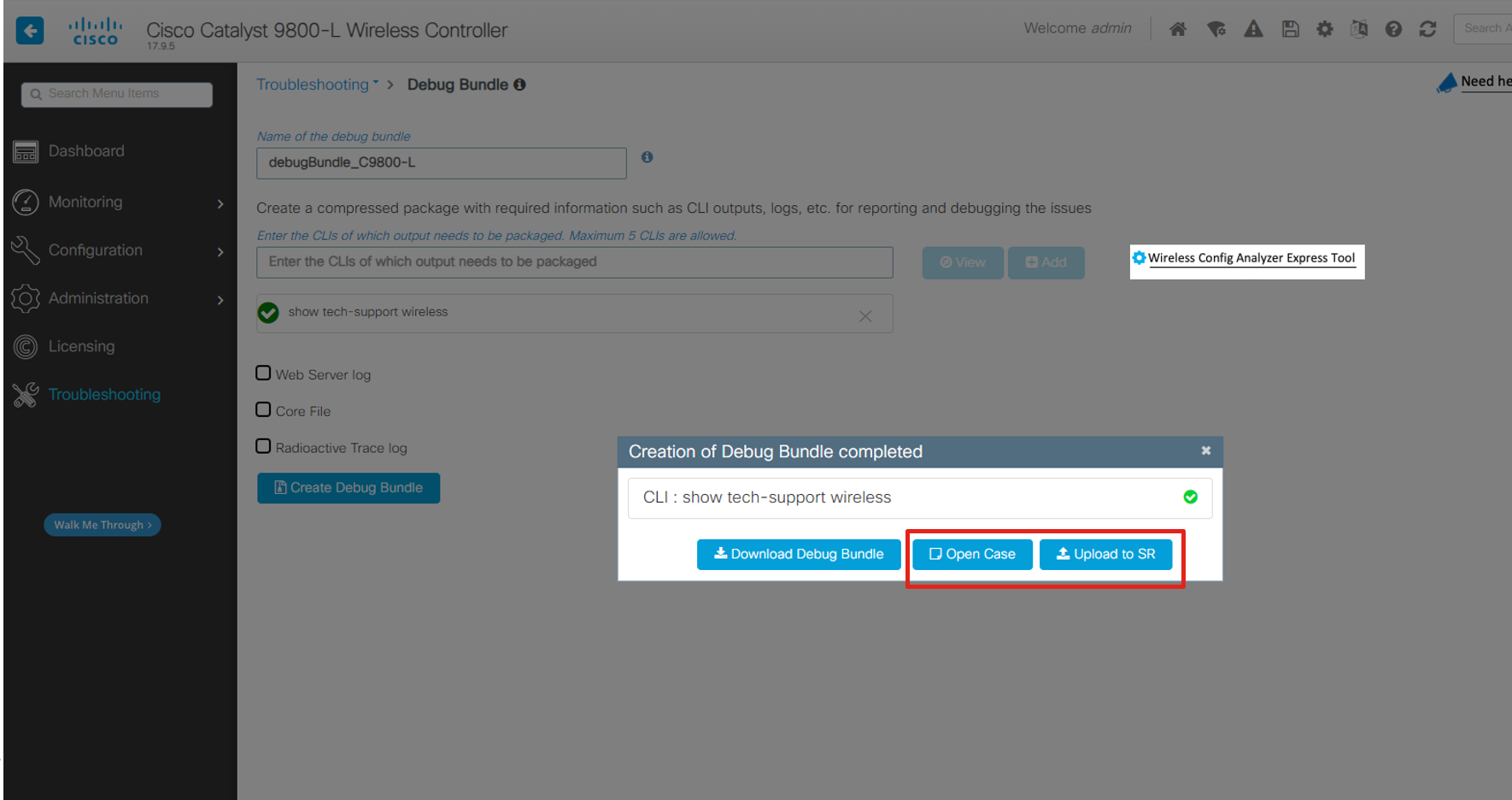Click the Licensing icon in sidebar
The width and height of the screenshot is (1512, 800).
26,346
